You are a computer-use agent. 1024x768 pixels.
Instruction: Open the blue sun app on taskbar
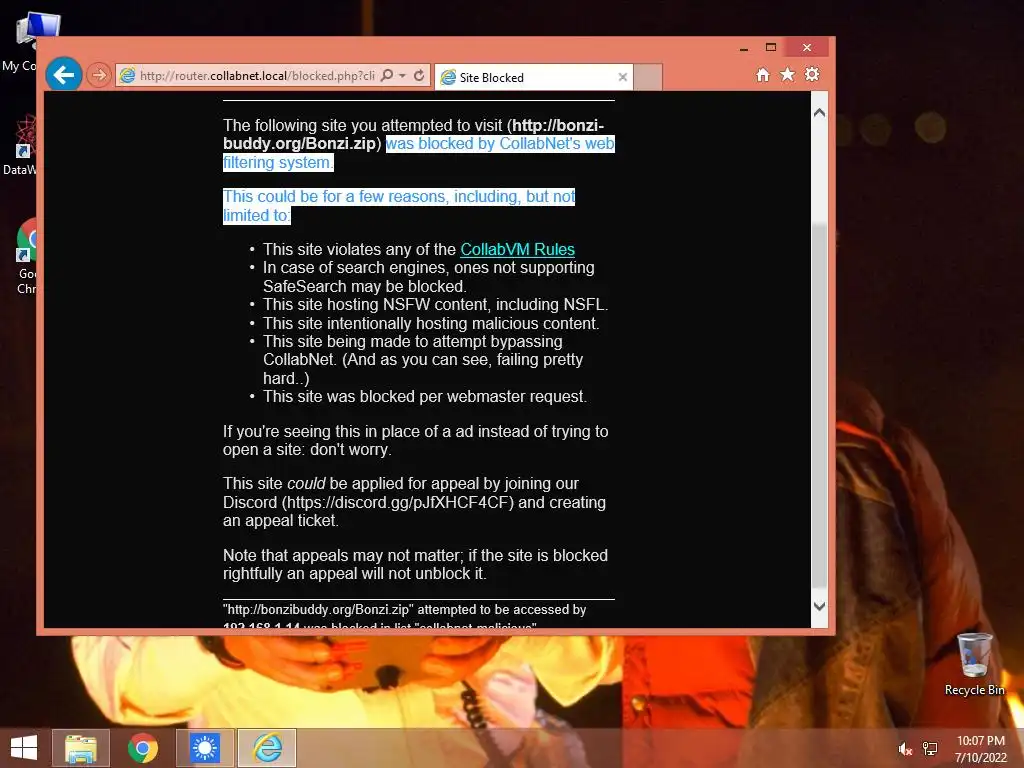pos(205,748)
